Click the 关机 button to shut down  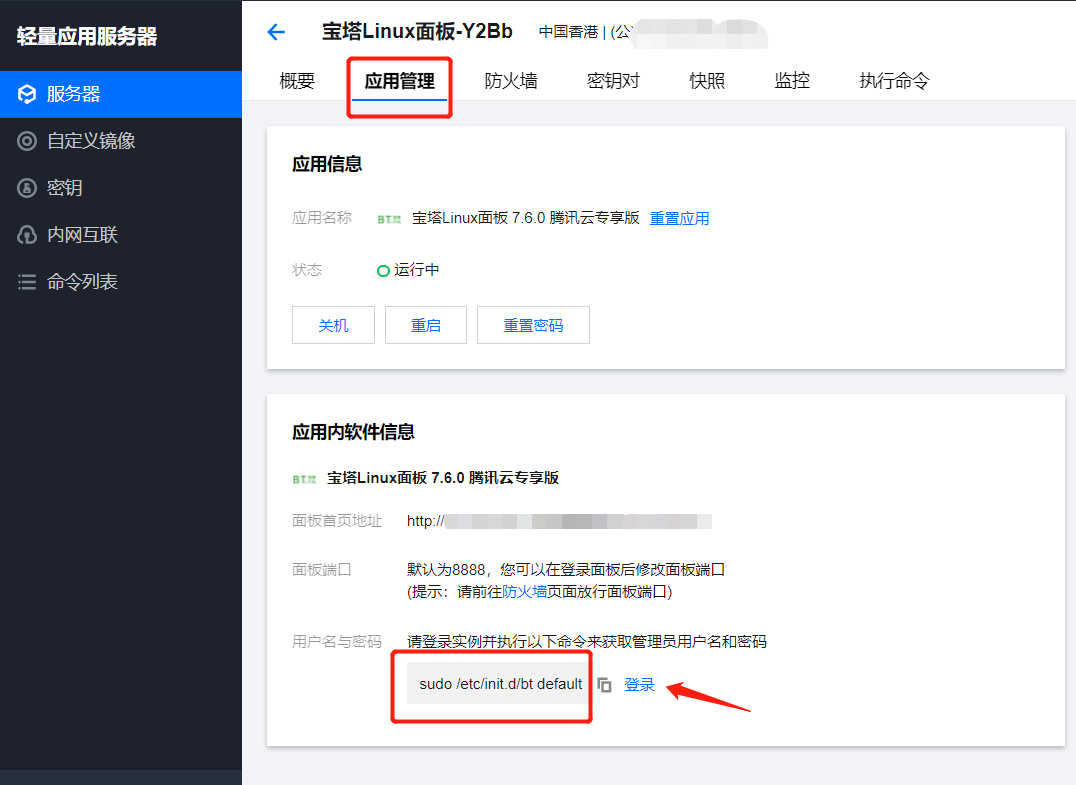pos(333,324)
